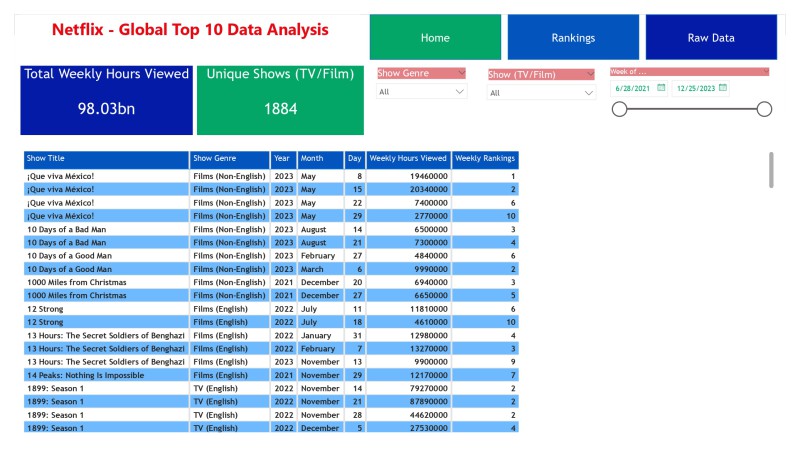Click the end date field 12/25/2023
Screen dimensions: 800x463
[x=696, y=88]
